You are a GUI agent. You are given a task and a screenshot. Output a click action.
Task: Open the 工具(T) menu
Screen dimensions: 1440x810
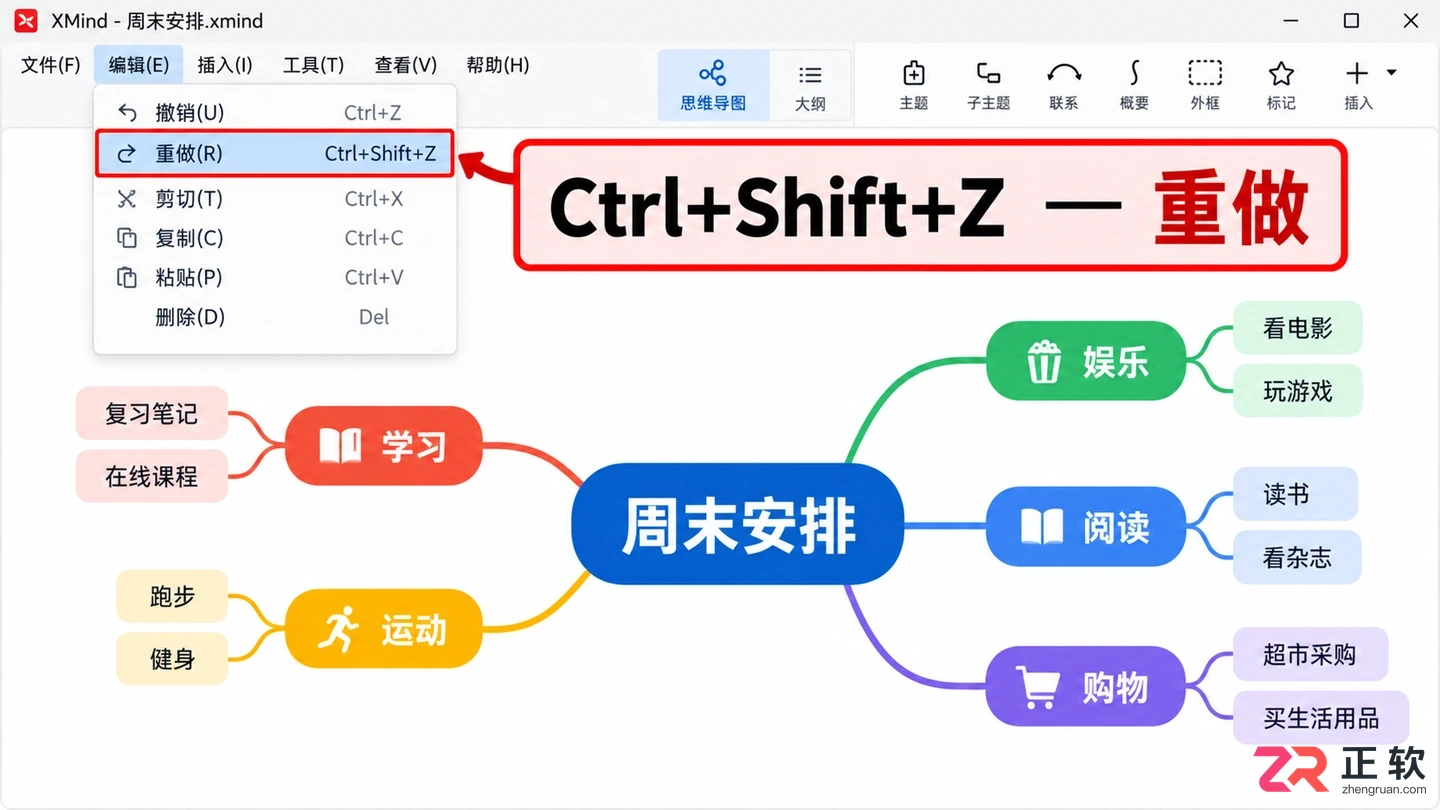(313, 65)
